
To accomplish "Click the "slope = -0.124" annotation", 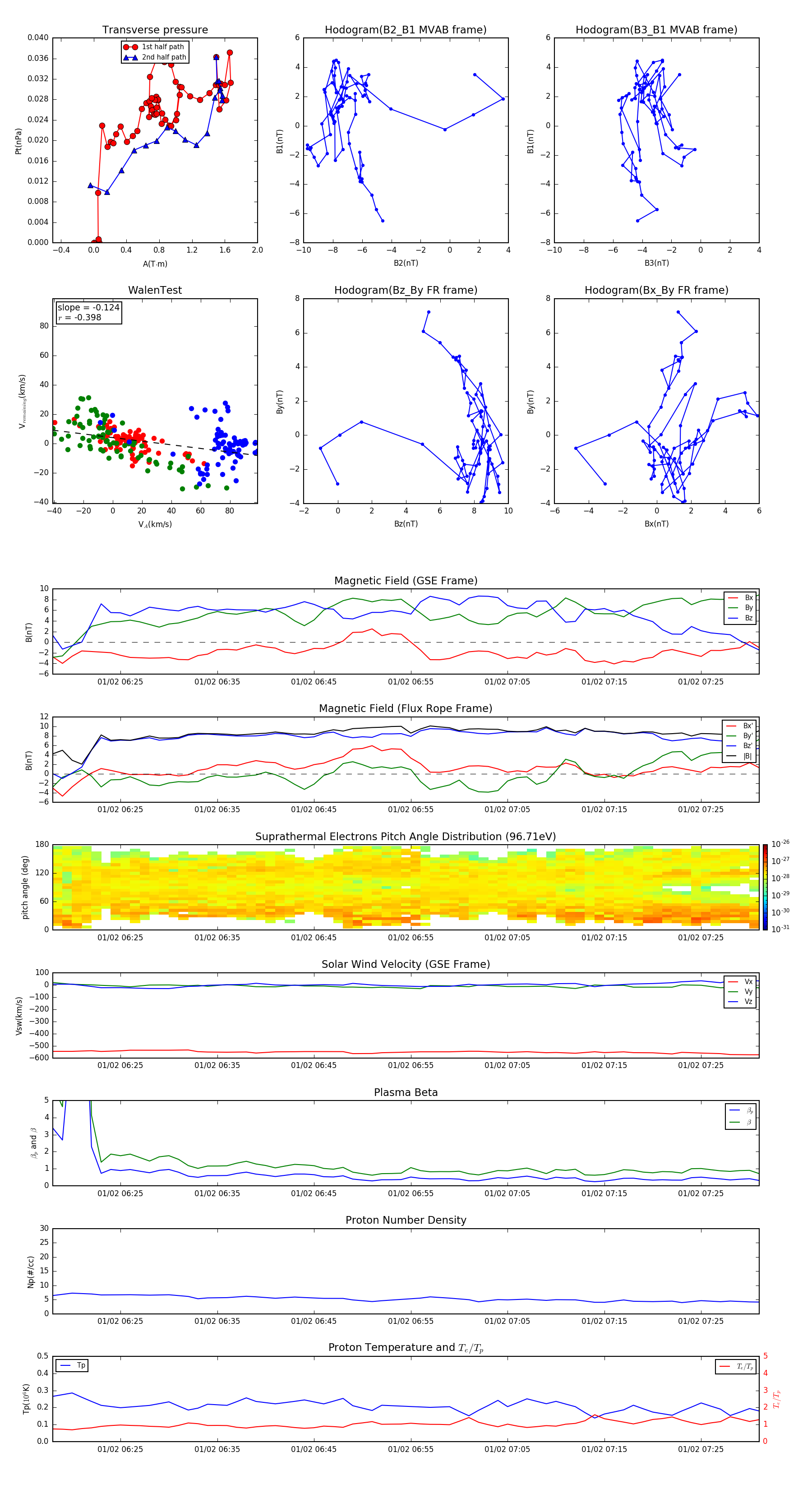I will (88, 308).
